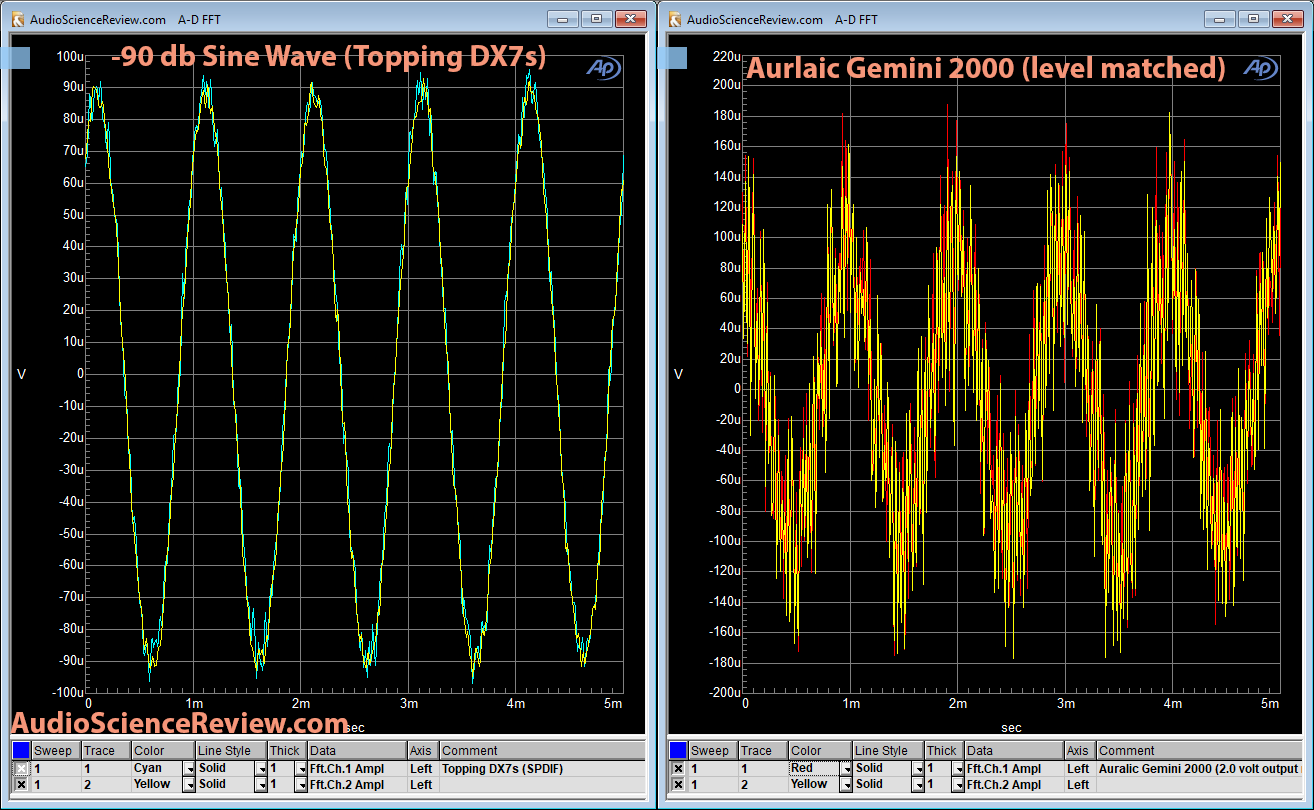This screenshot has height=810, width=1314.
Task: Click the Trace column header in the Auralic window
Action: click(x=762, y=750)
